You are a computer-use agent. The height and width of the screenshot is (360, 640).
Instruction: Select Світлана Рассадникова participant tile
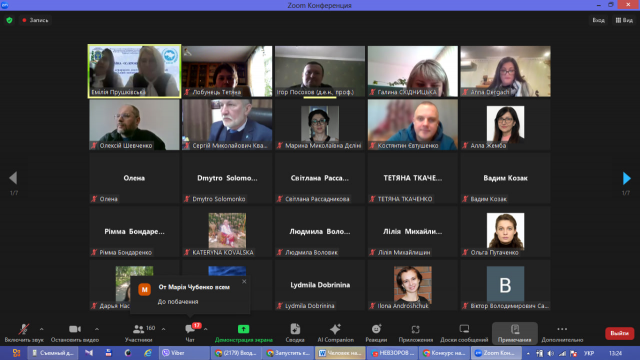coord(320,178)
